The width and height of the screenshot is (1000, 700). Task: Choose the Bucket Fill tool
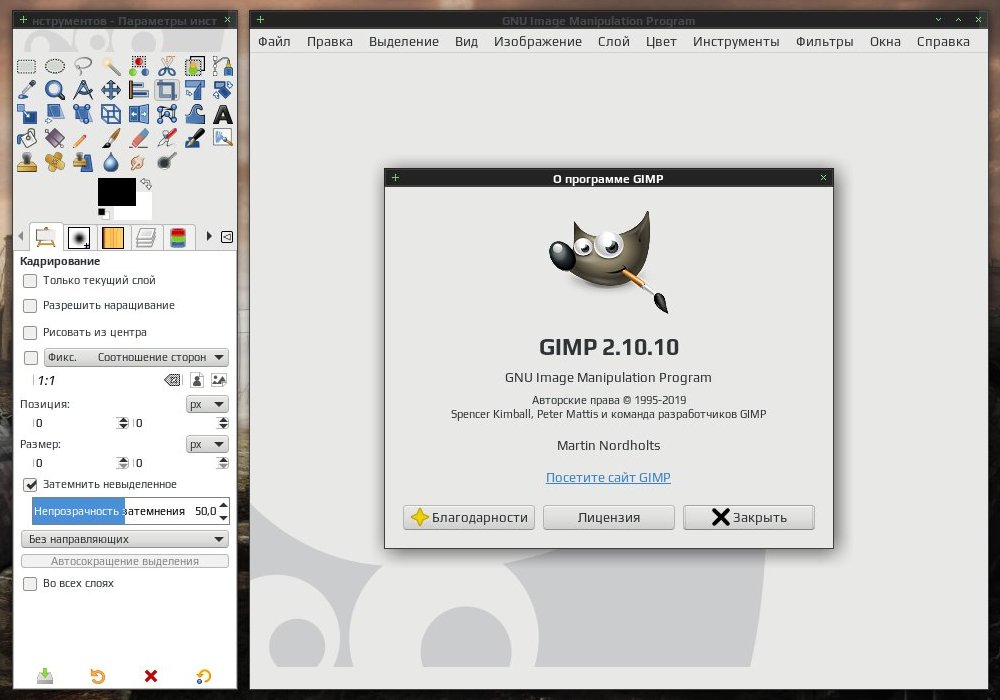[26, 138]
